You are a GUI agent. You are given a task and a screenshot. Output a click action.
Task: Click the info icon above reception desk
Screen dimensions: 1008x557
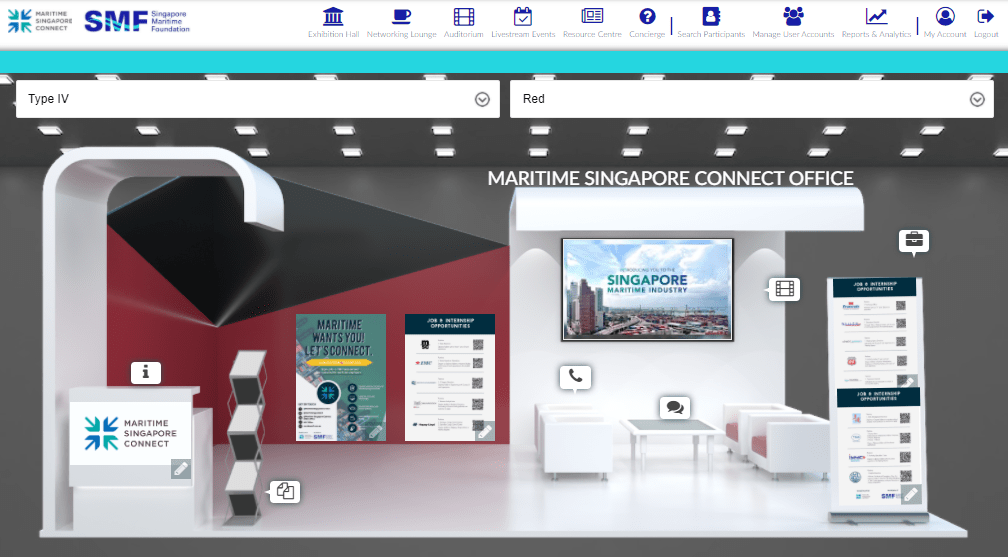pos(146,372)
